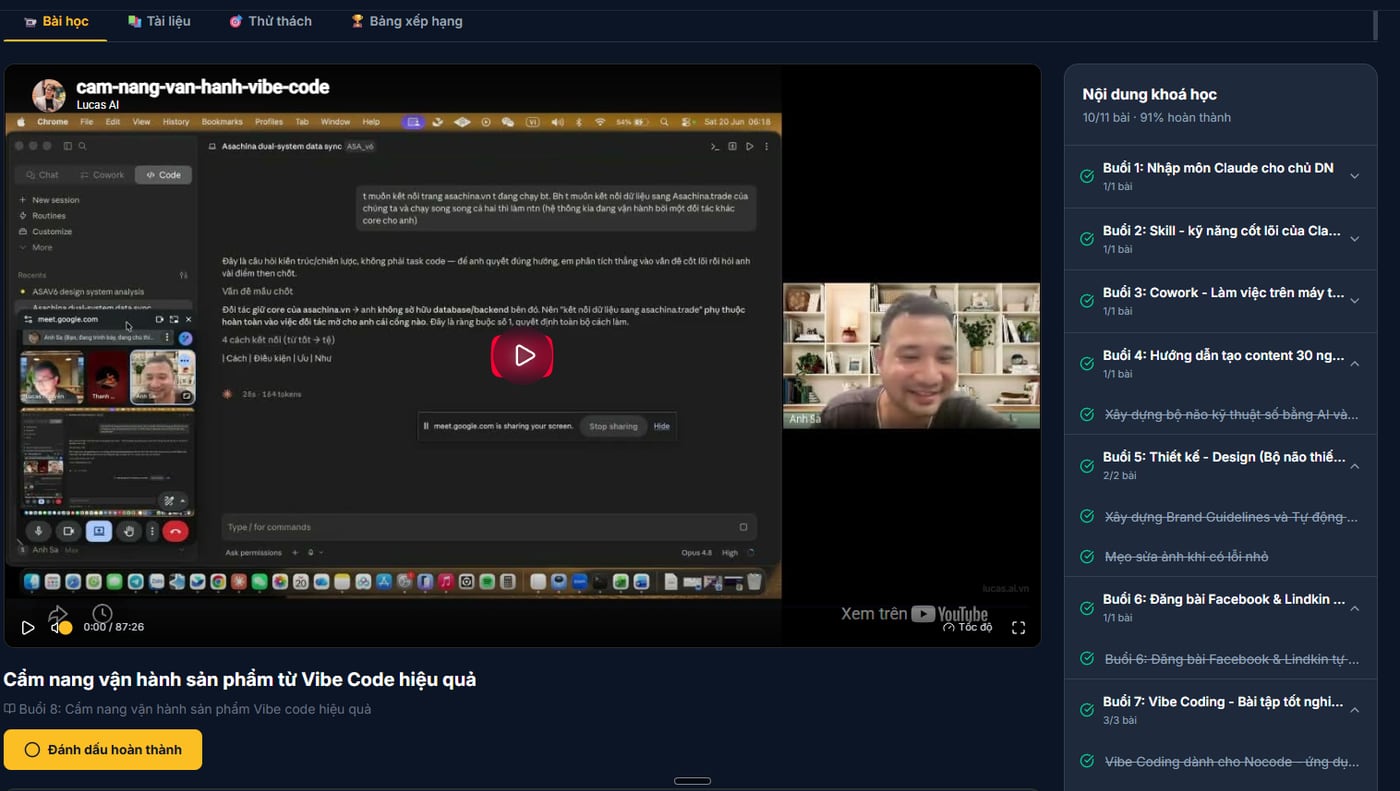Expand the Buổi 3 Cowork section chevron
The width and height of the screenshot is (1400, 791).
tap(1355, 301)
